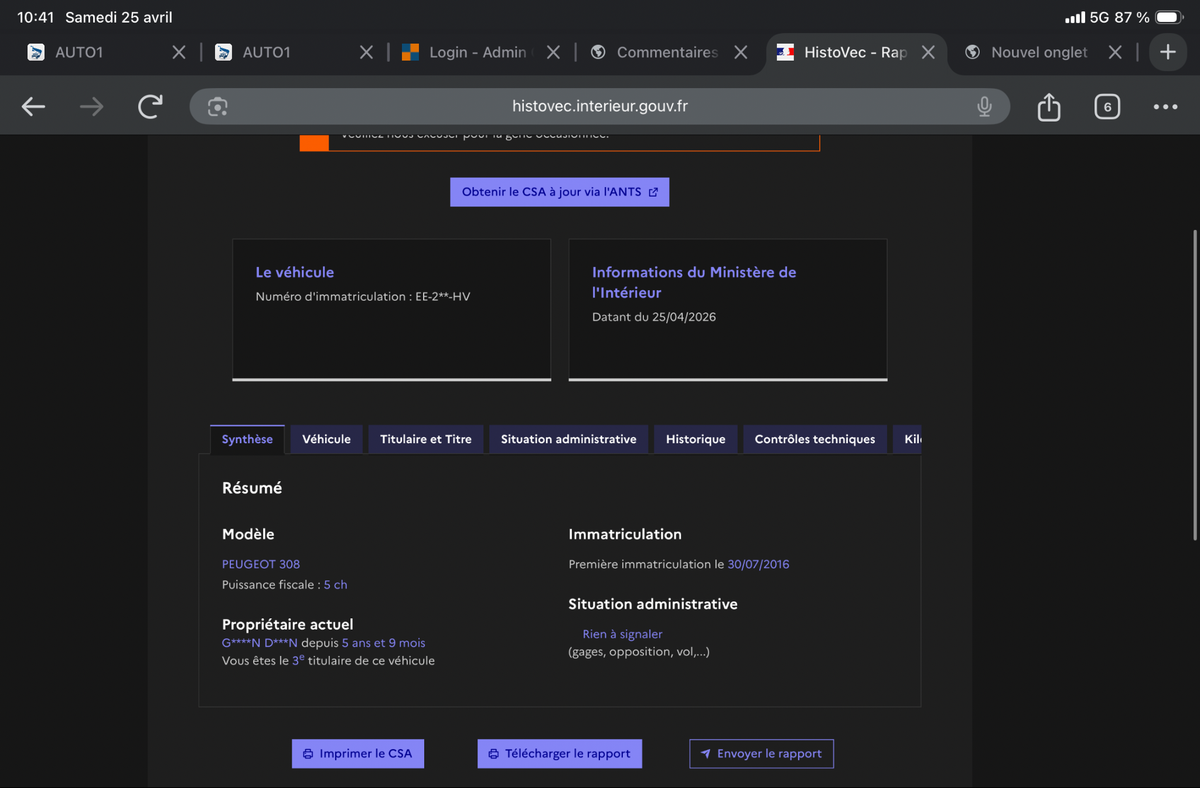Click the Datant du 25/04/2026 text
The height and width of the screenshot is (788, 1200).
pos(654,317)
